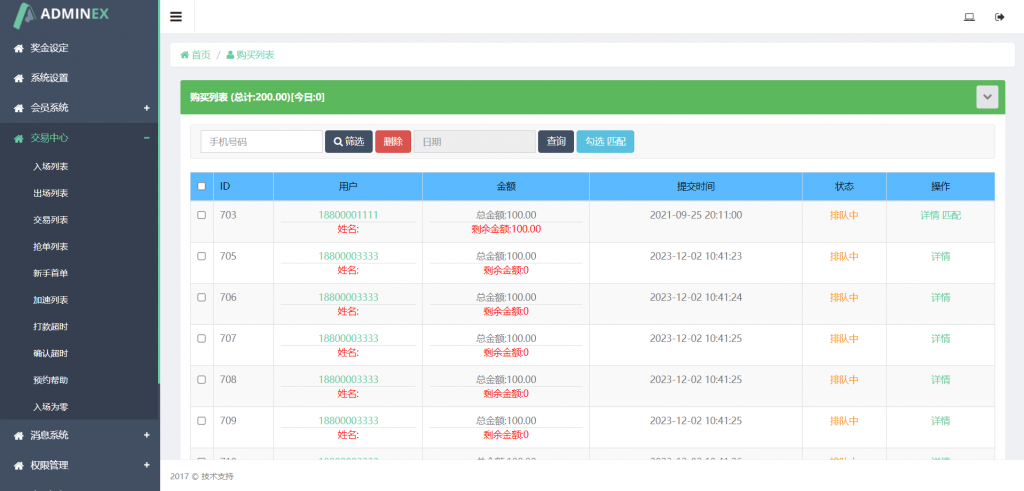Click the logout icon at top right
Screen dimensions: 1024x491
(999, 16)
